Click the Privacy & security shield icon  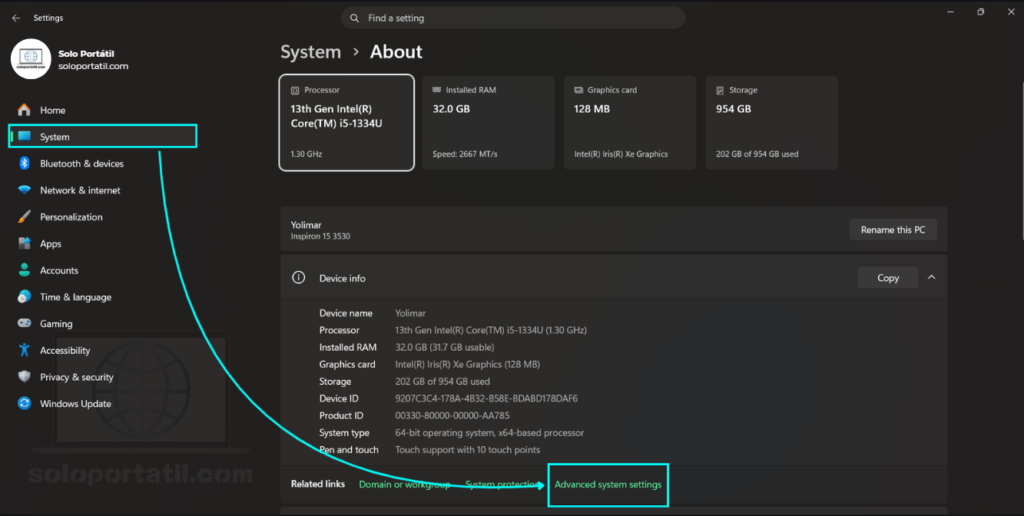pos(24,377)
